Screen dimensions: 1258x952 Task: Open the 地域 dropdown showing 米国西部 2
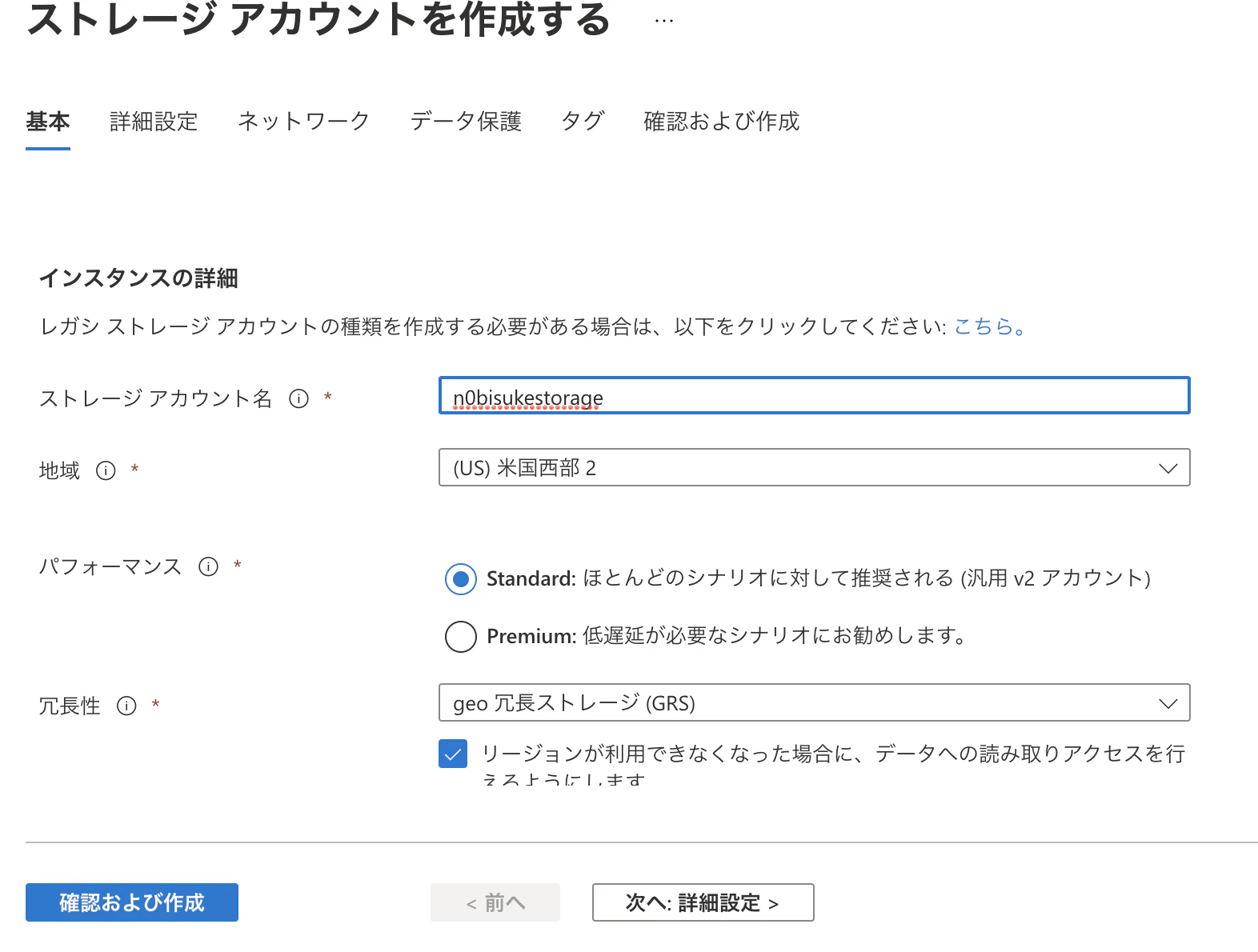(x=814, y=467)
